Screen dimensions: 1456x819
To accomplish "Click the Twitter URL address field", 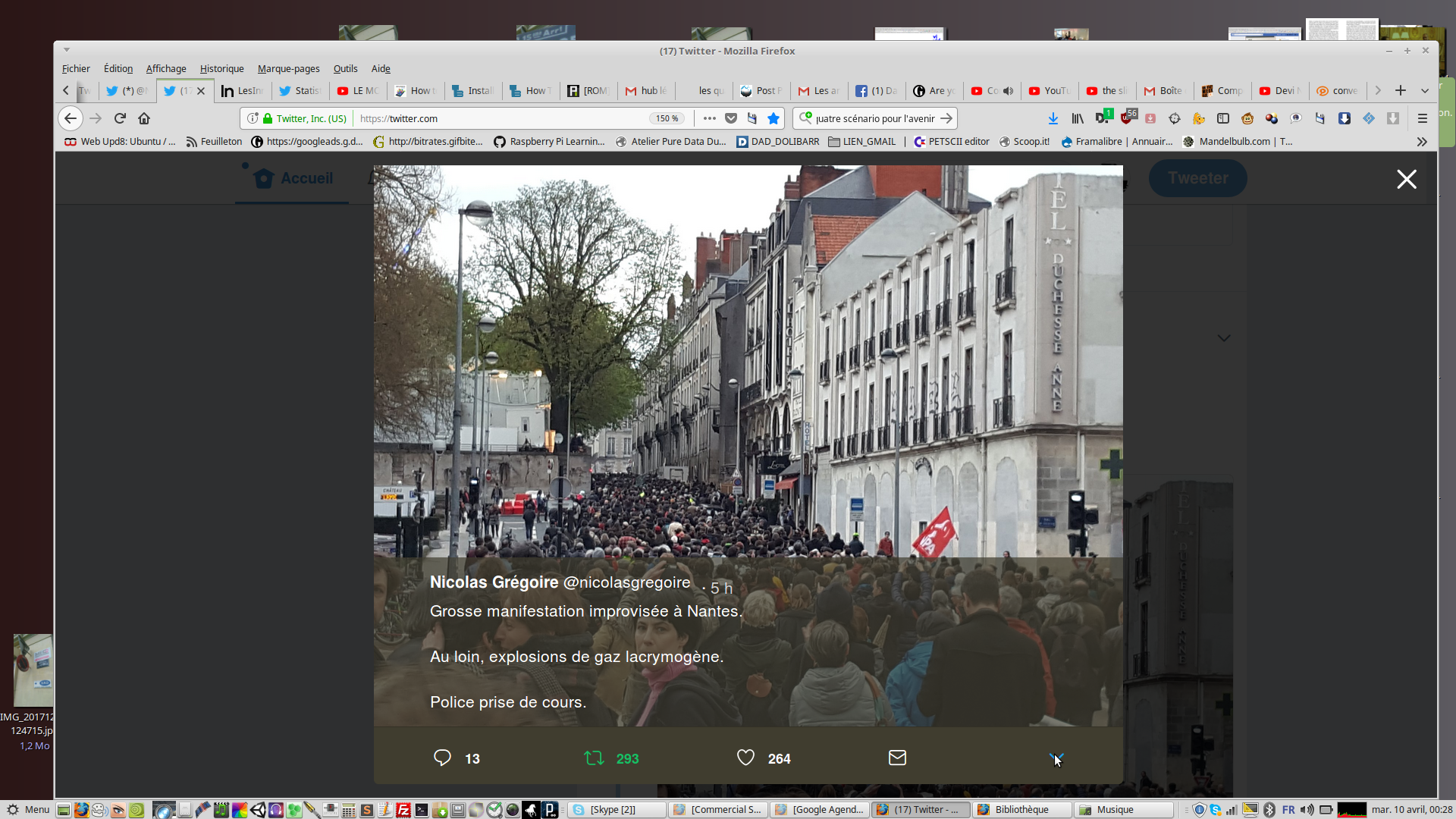I will [x=500, y=118].
